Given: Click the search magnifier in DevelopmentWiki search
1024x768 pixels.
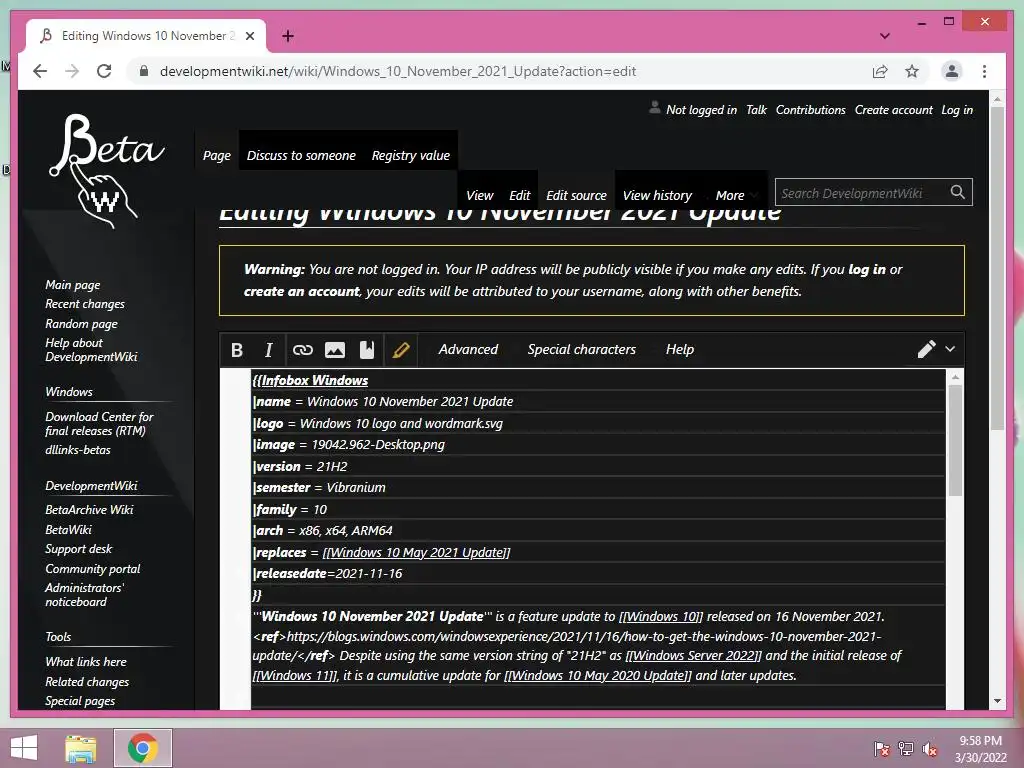Looking at the screenshot, I should pyautogui.click(x=957, y=192).
